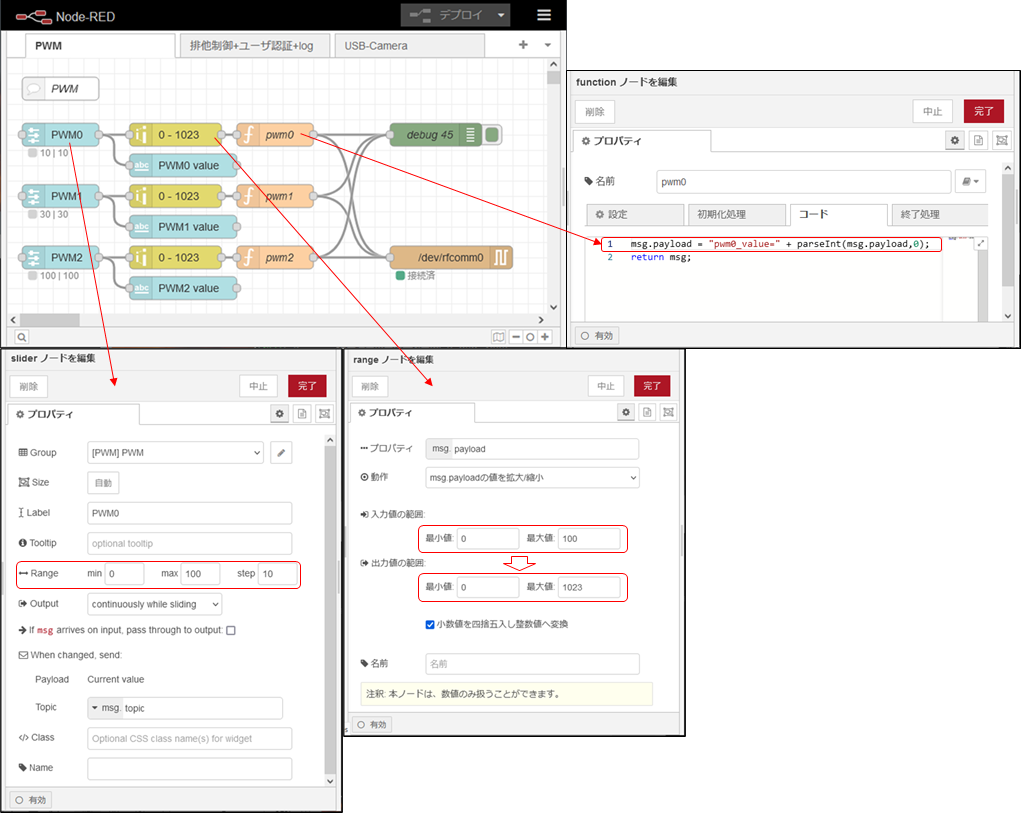The height and width of the screenshot is (813, 1021).
Task: Click the Label field containing PWM0
Action: pyautogui.click(x=189, y=513)
